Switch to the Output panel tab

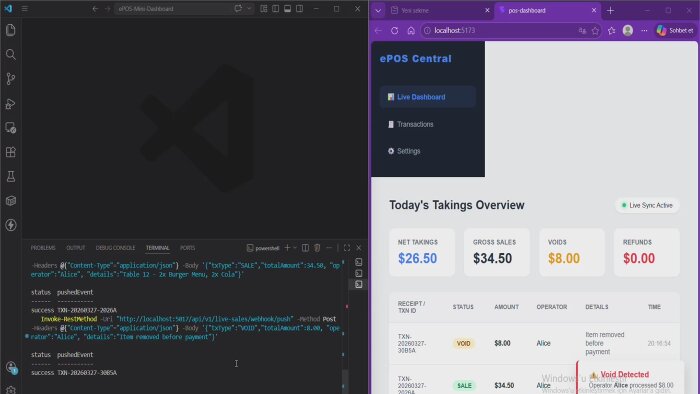(75, 248)
